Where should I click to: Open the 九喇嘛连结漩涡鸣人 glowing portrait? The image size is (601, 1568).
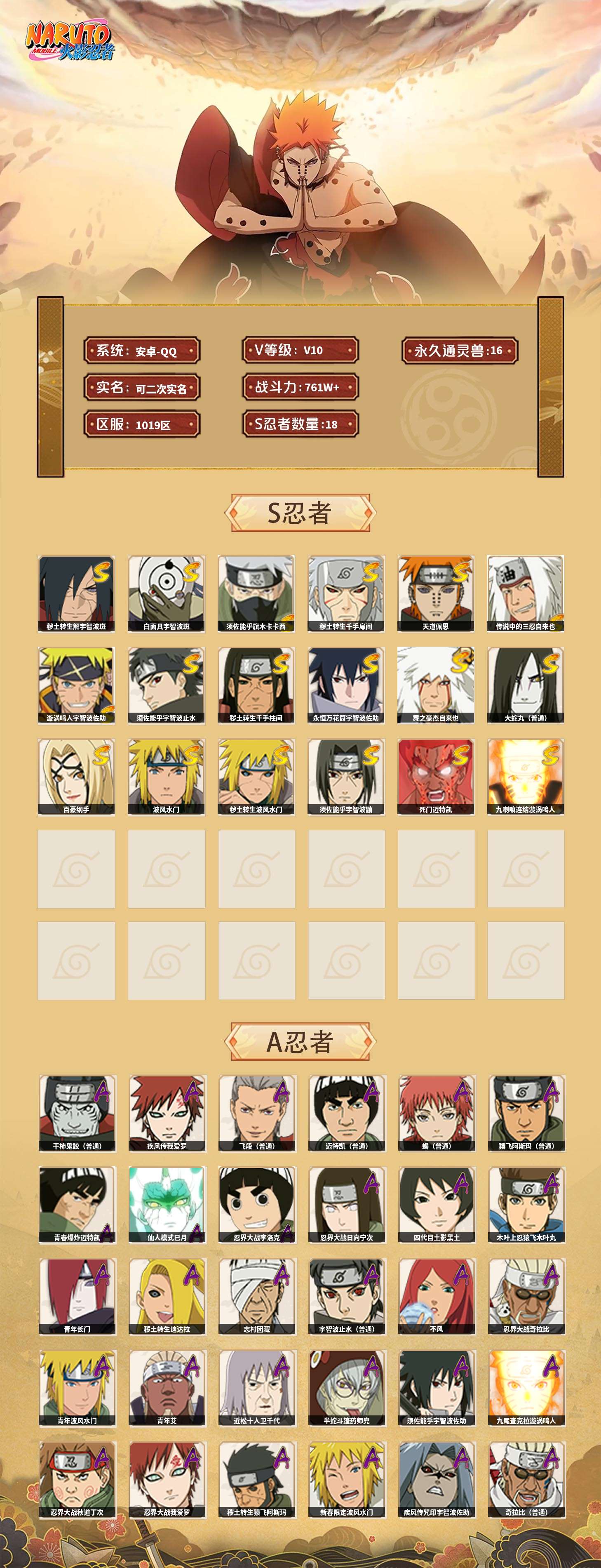click(526, 777)
